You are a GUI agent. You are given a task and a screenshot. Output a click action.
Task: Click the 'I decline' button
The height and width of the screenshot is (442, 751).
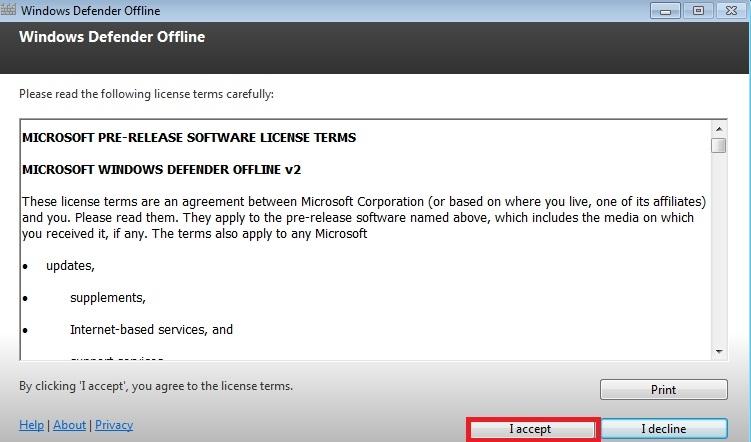pos(664,429)
